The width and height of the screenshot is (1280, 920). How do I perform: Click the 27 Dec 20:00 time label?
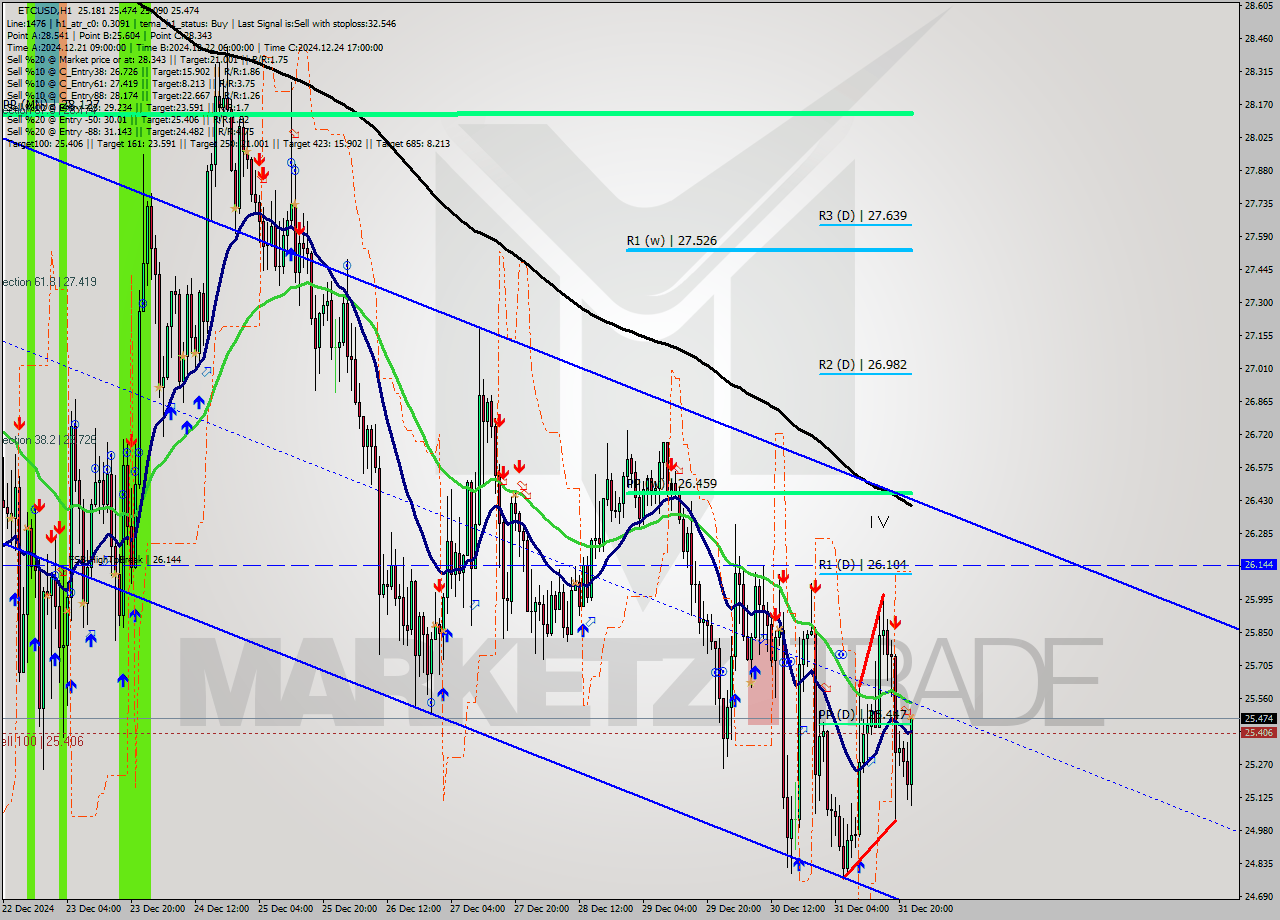pyautogui.click(x=541, y=909)
